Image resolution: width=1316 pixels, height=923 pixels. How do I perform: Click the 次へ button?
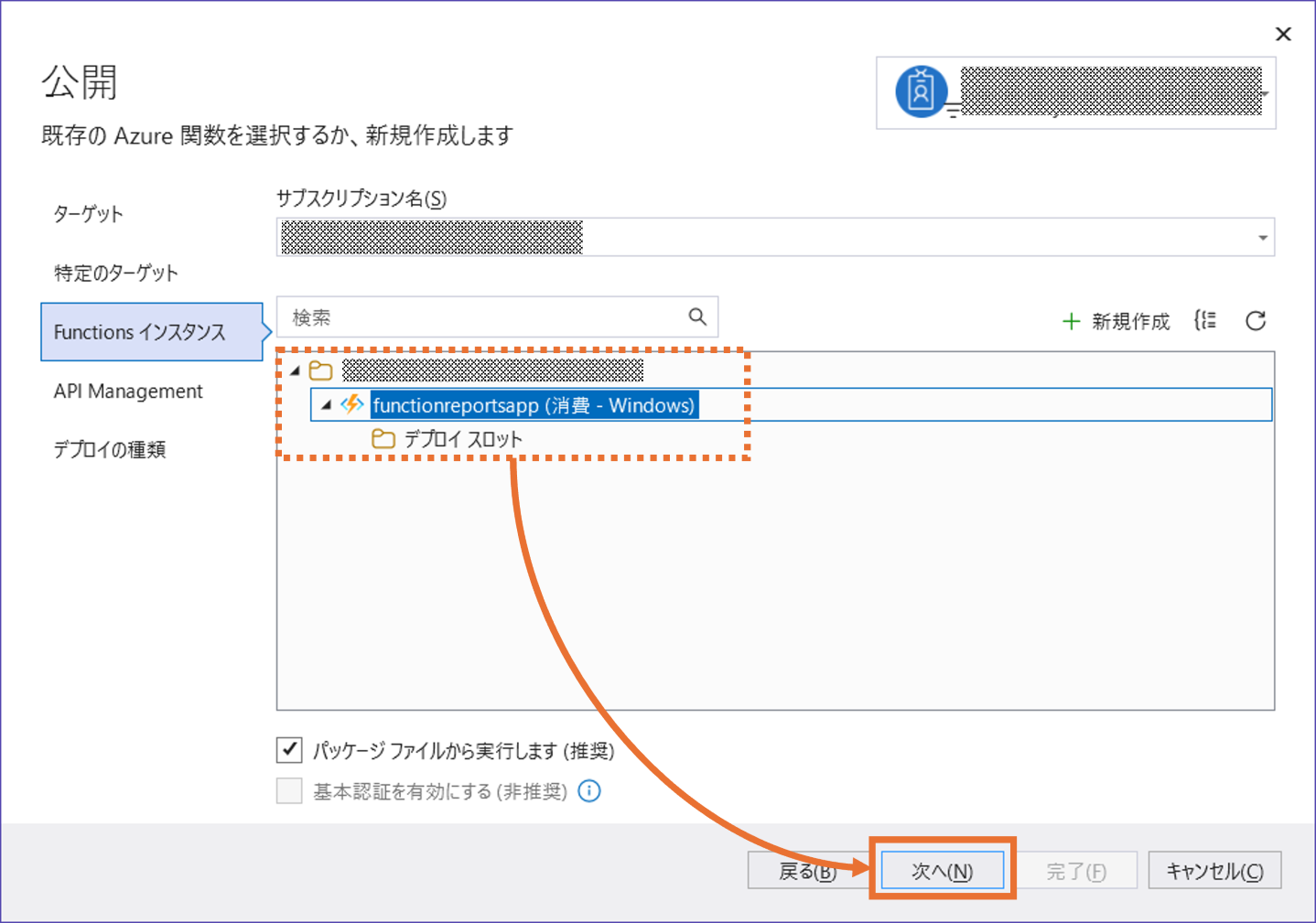point(943,870)
